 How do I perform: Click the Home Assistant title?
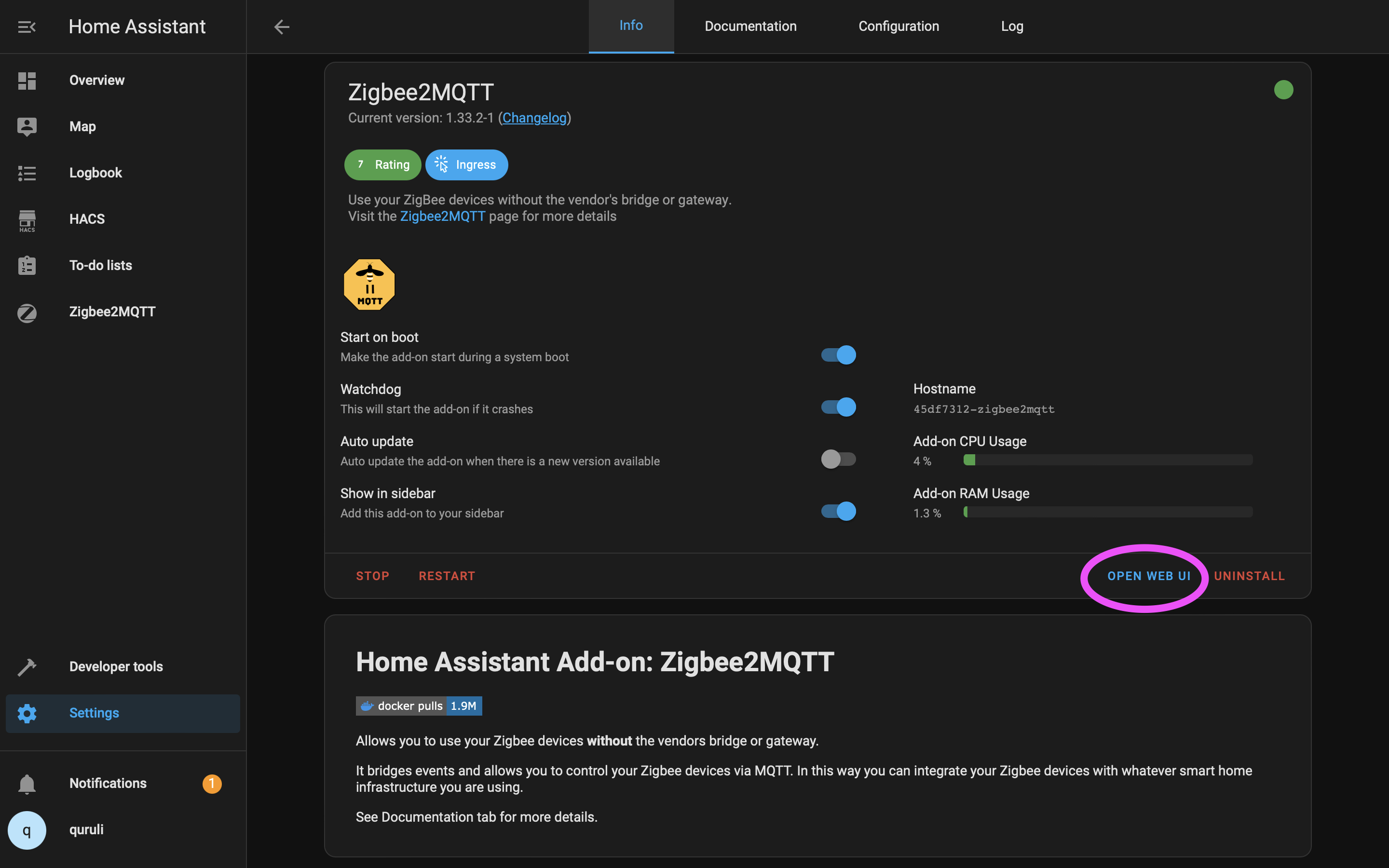(137, 27)
